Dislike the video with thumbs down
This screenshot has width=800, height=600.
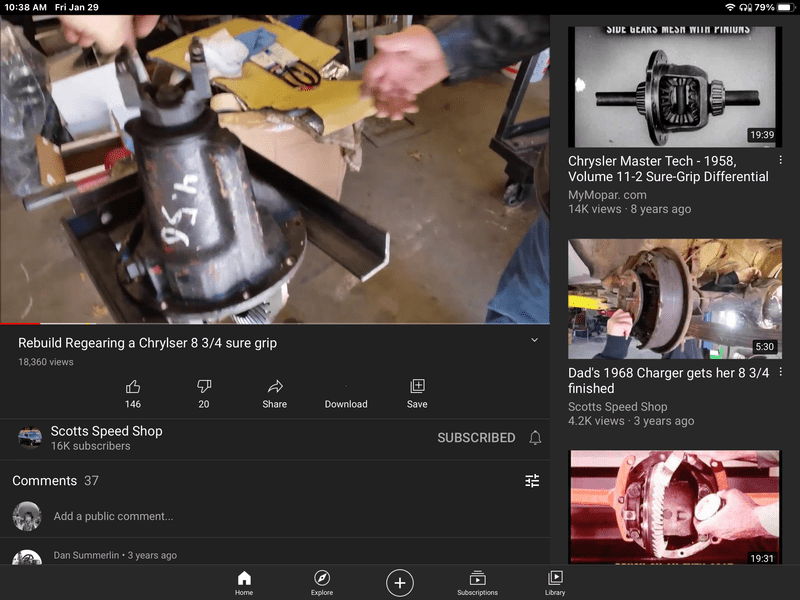[x=204, y=387]
